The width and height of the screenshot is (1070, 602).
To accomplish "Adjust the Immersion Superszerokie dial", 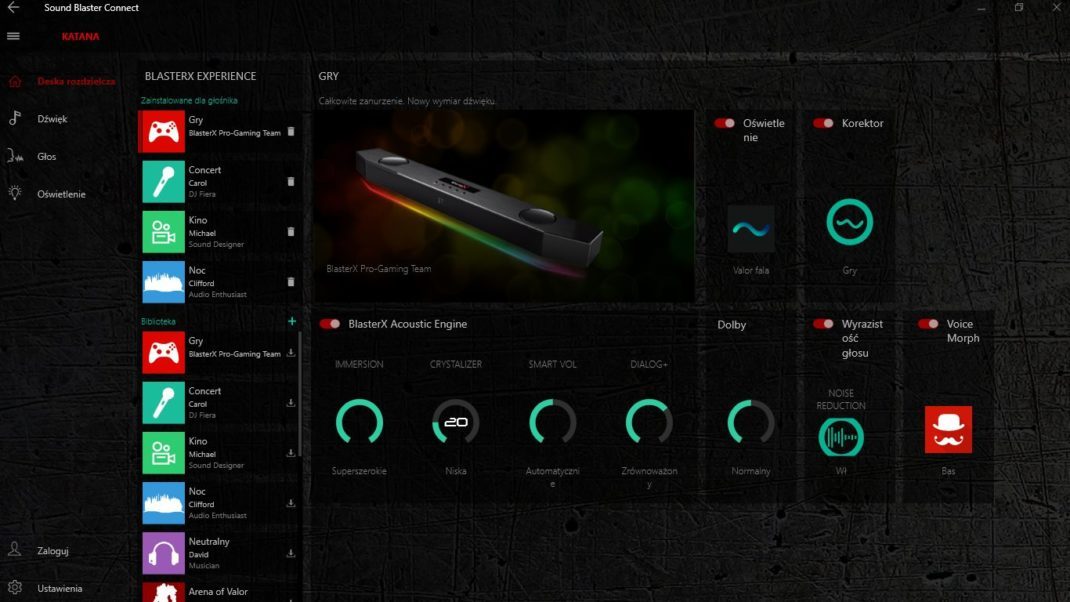I will pos(359,422).
